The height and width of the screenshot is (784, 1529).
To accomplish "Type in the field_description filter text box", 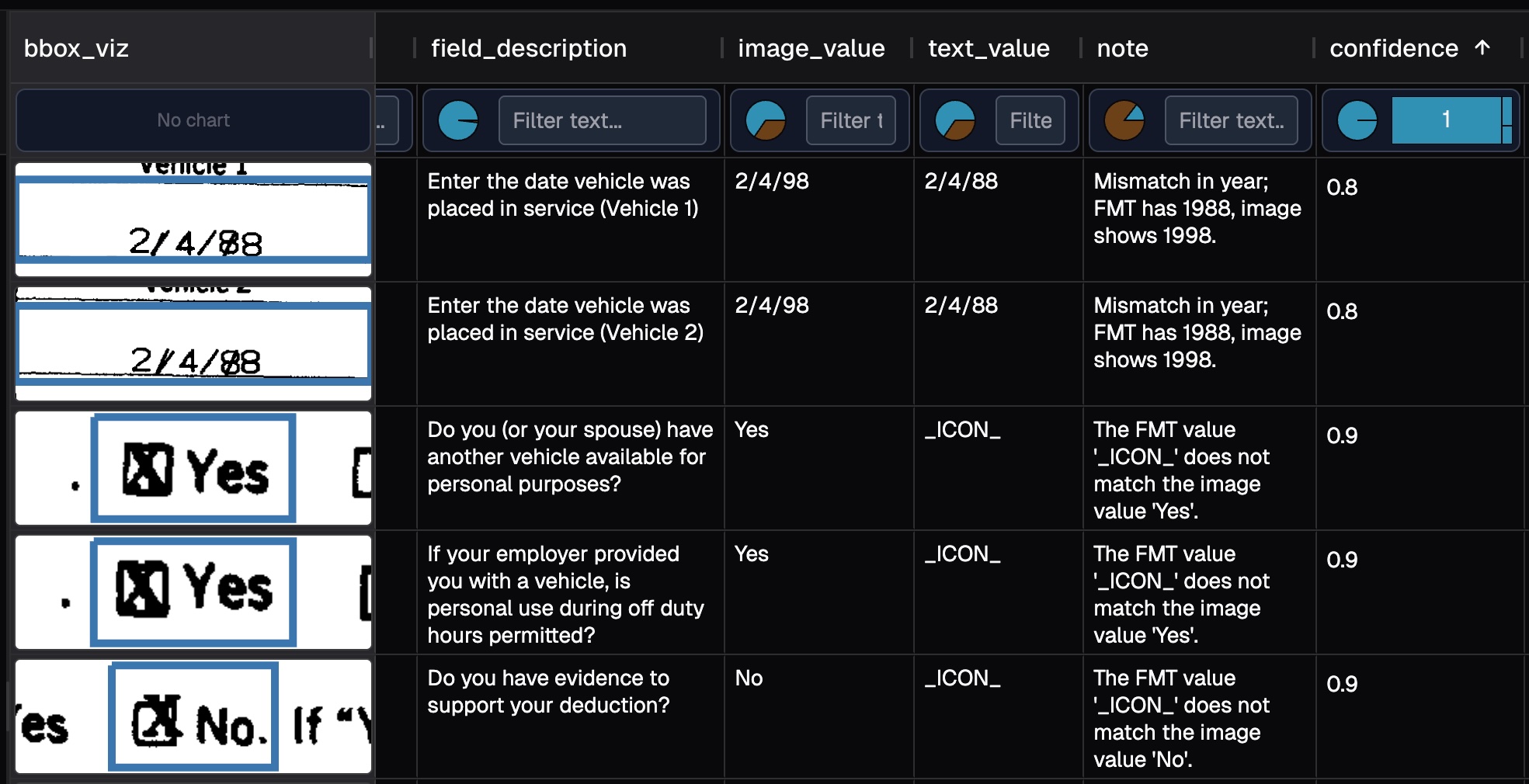I will tap(602, 120).
